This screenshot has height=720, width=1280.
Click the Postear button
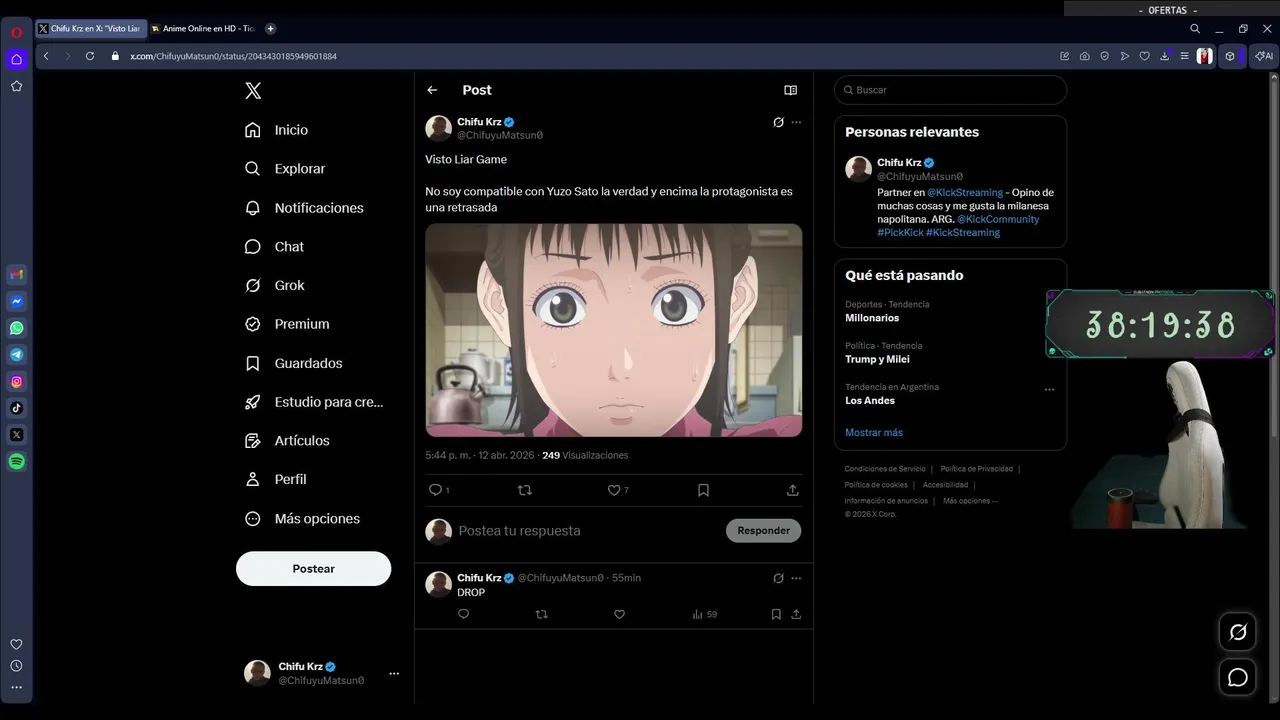click(313, 568)
